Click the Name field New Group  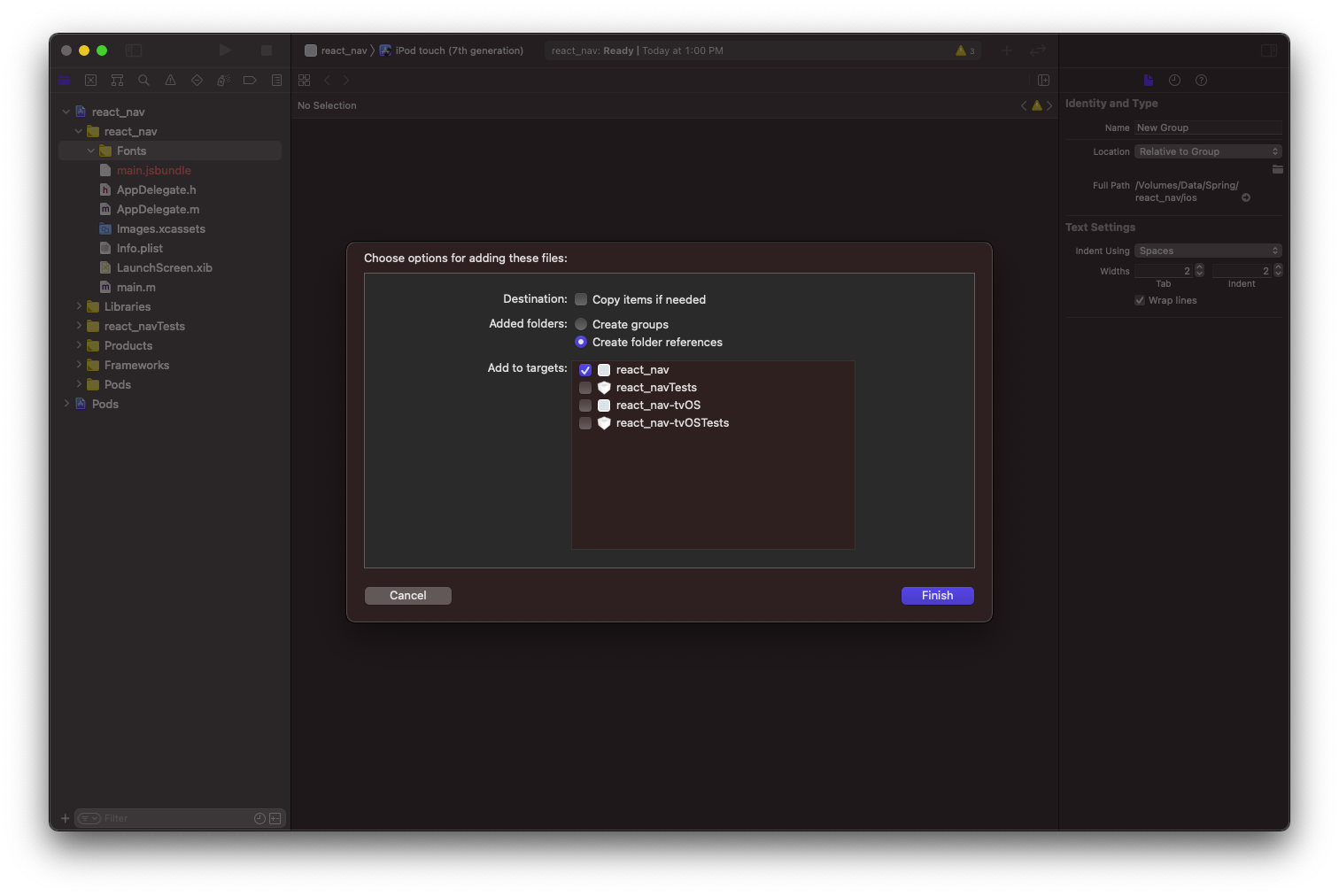pyautogui.click(x=1208, y=127)
